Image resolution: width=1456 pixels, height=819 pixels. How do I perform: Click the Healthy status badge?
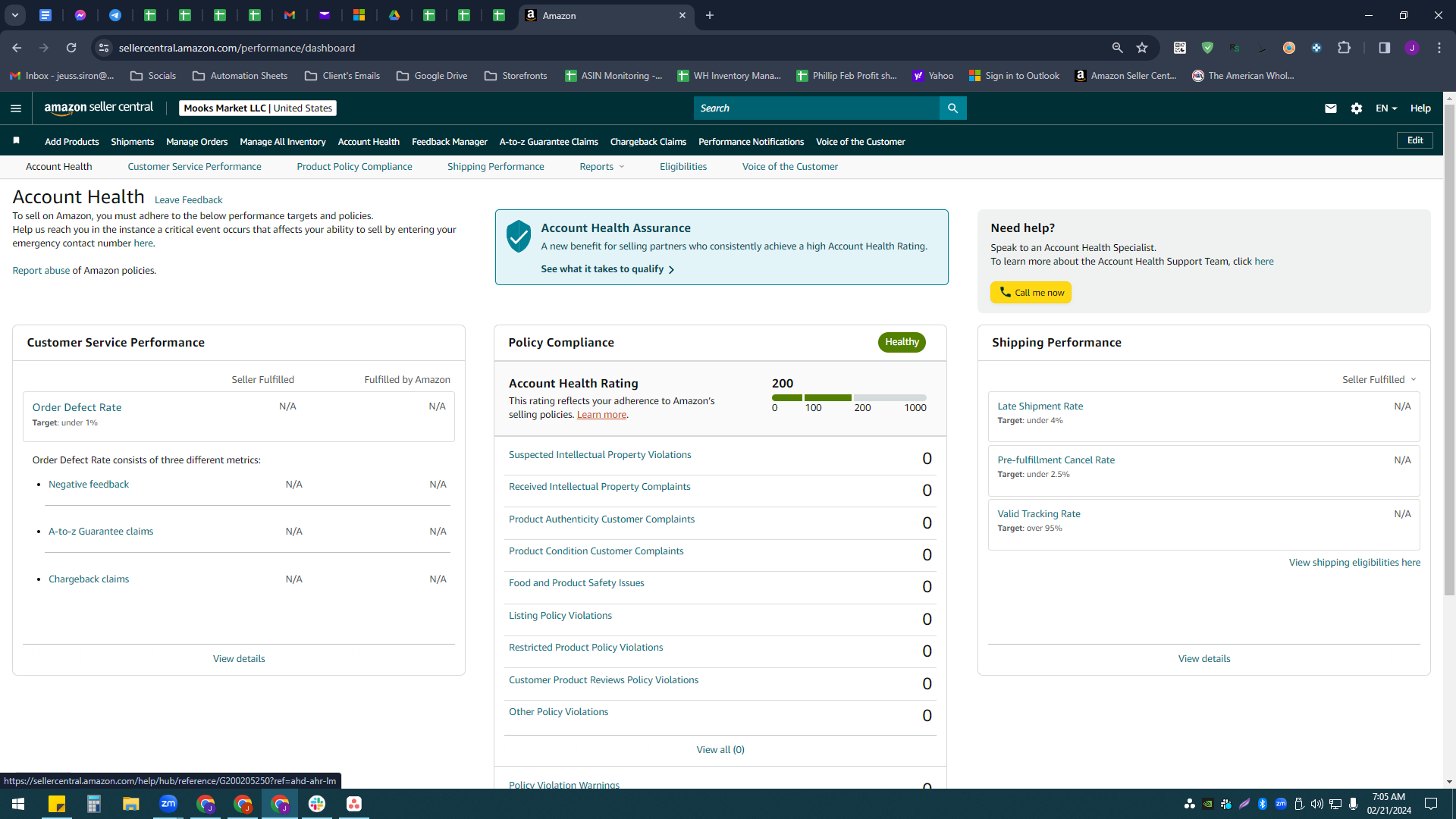click(x=902, y=342)
